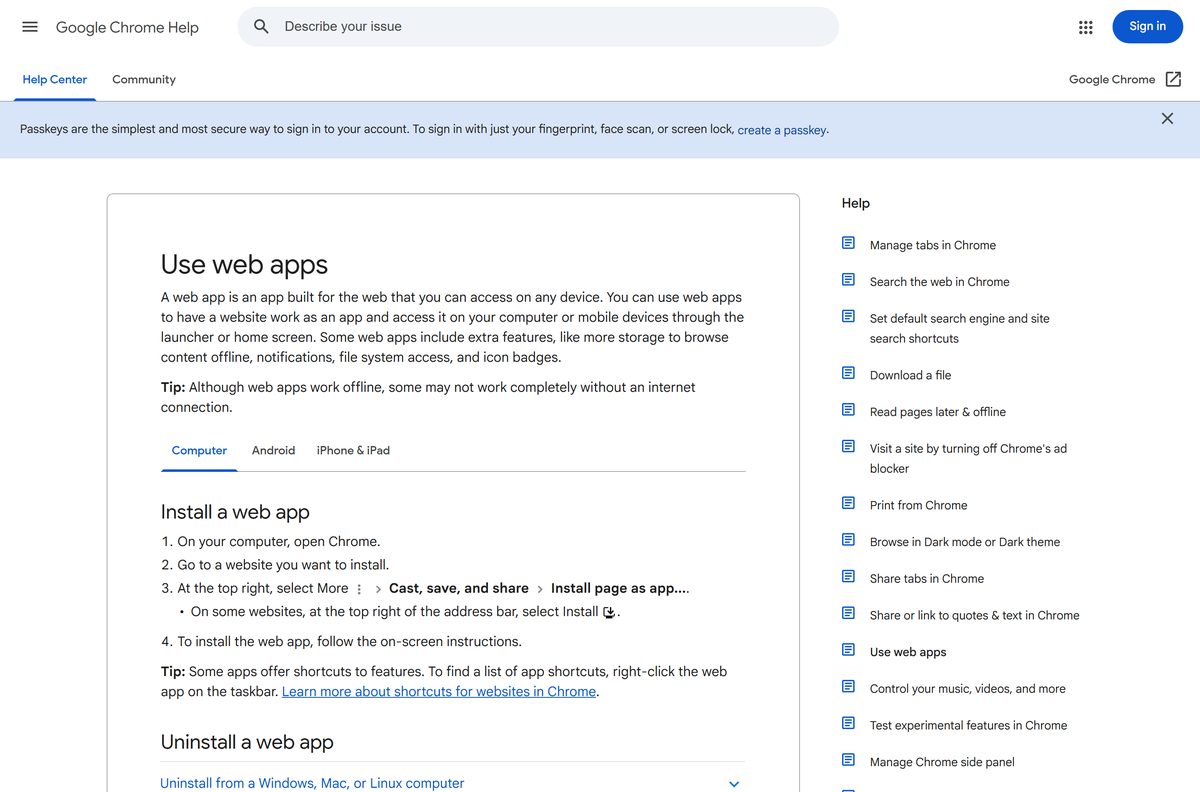The image size is (1200, 792).
Task: Click article icon beside Read pages later & offline
Action: point(848,410)
